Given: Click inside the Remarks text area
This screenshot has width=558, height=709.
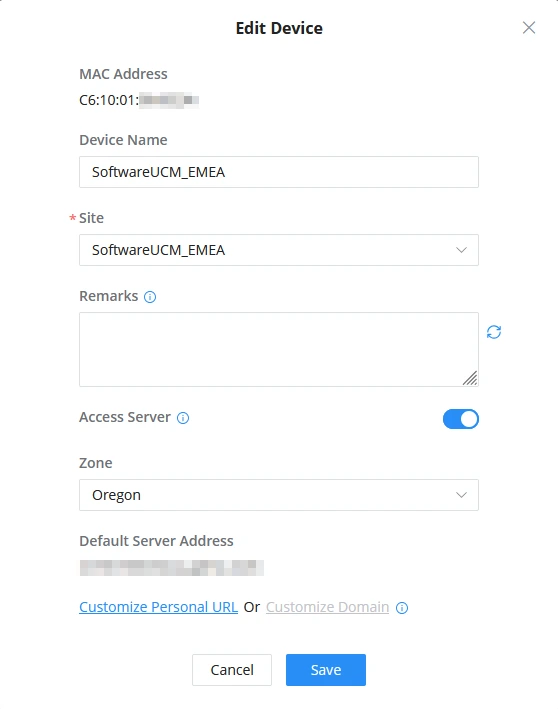Looking at the screenshot, I should (279, 349).
